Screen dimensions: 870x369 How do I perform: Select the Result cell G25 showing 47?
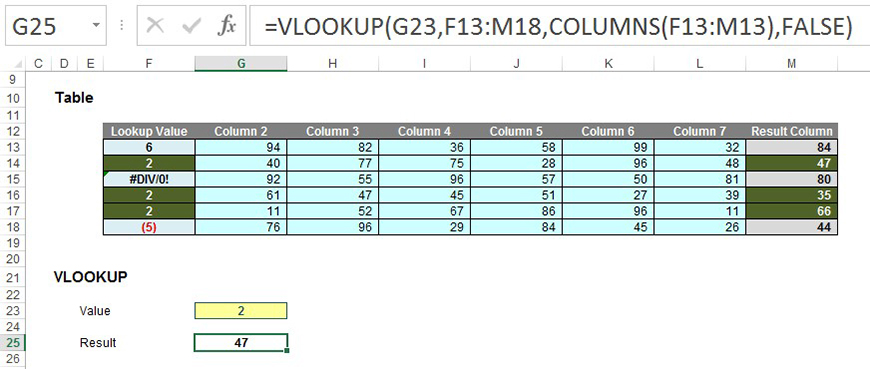point(241,342)
